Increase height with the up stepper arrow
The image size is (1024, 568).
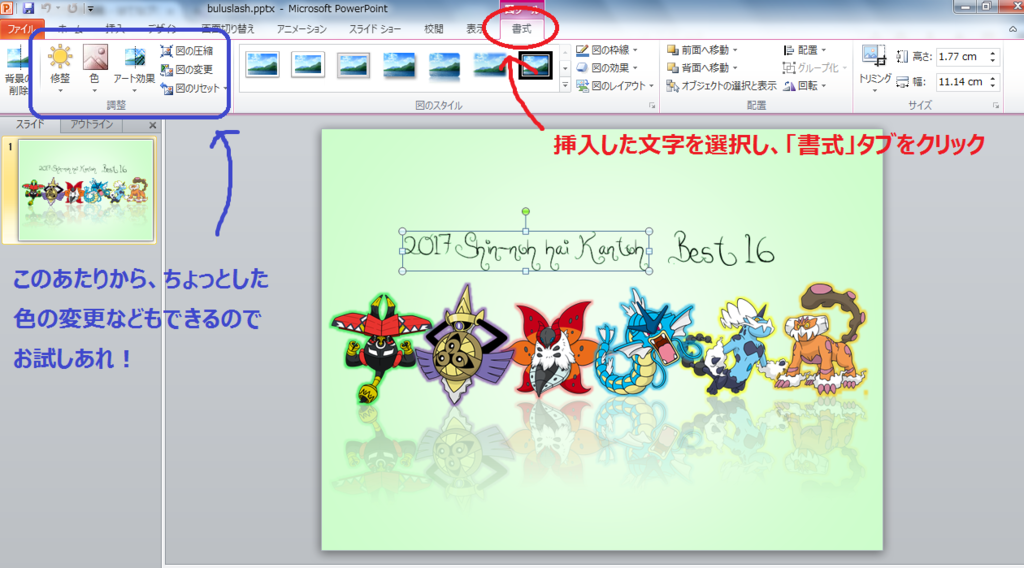click(x=993, y=53)
